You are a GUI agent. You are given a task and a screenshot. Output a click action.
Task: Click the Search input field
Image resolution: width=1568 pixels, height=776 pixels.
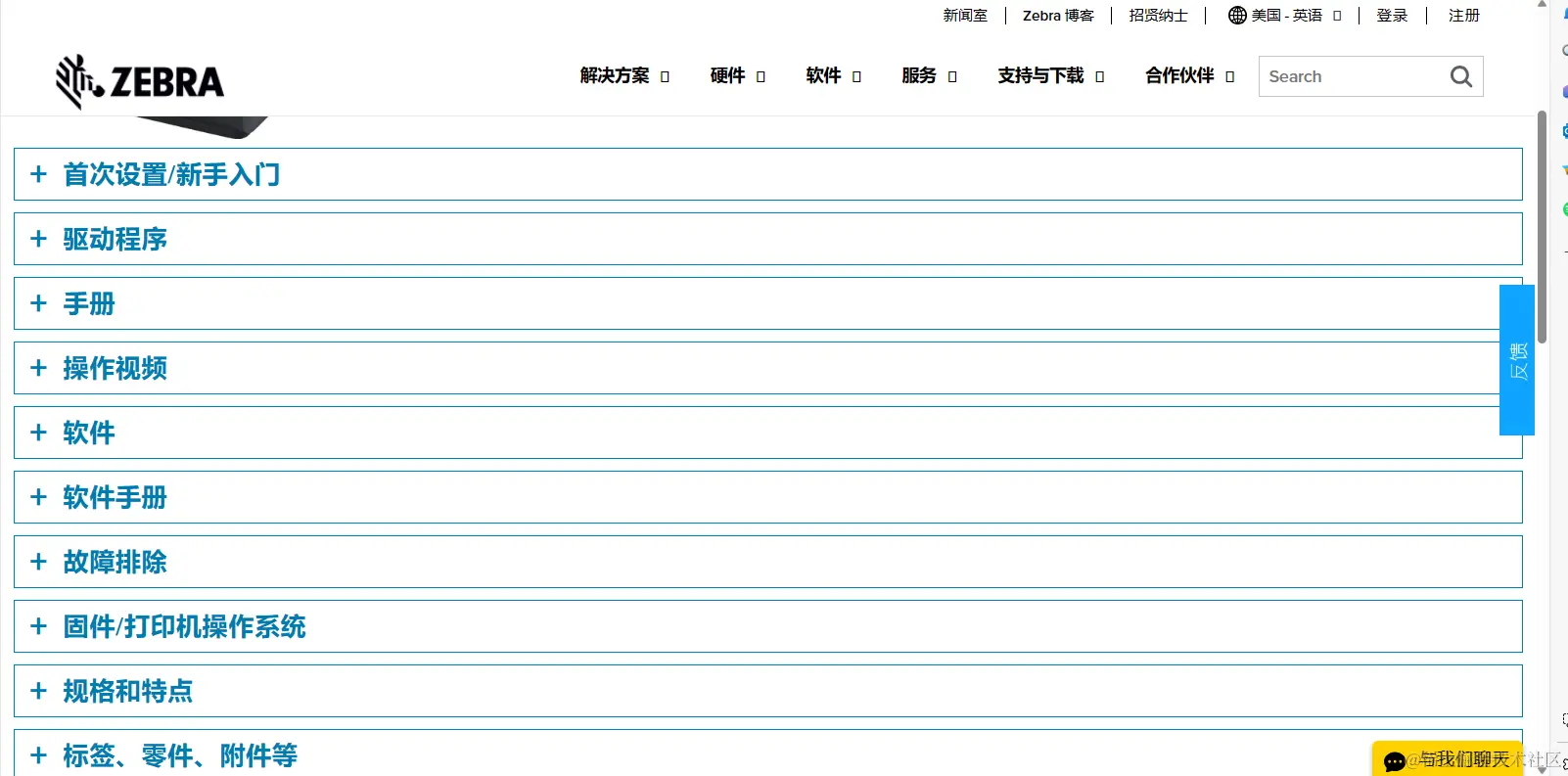coord(1370,76)
